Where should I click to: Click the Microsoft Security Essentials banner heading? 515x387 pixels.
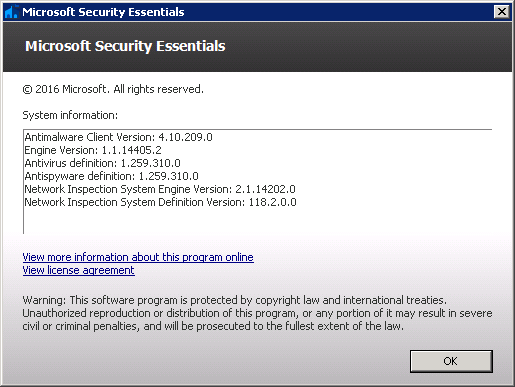coord(125,46)
